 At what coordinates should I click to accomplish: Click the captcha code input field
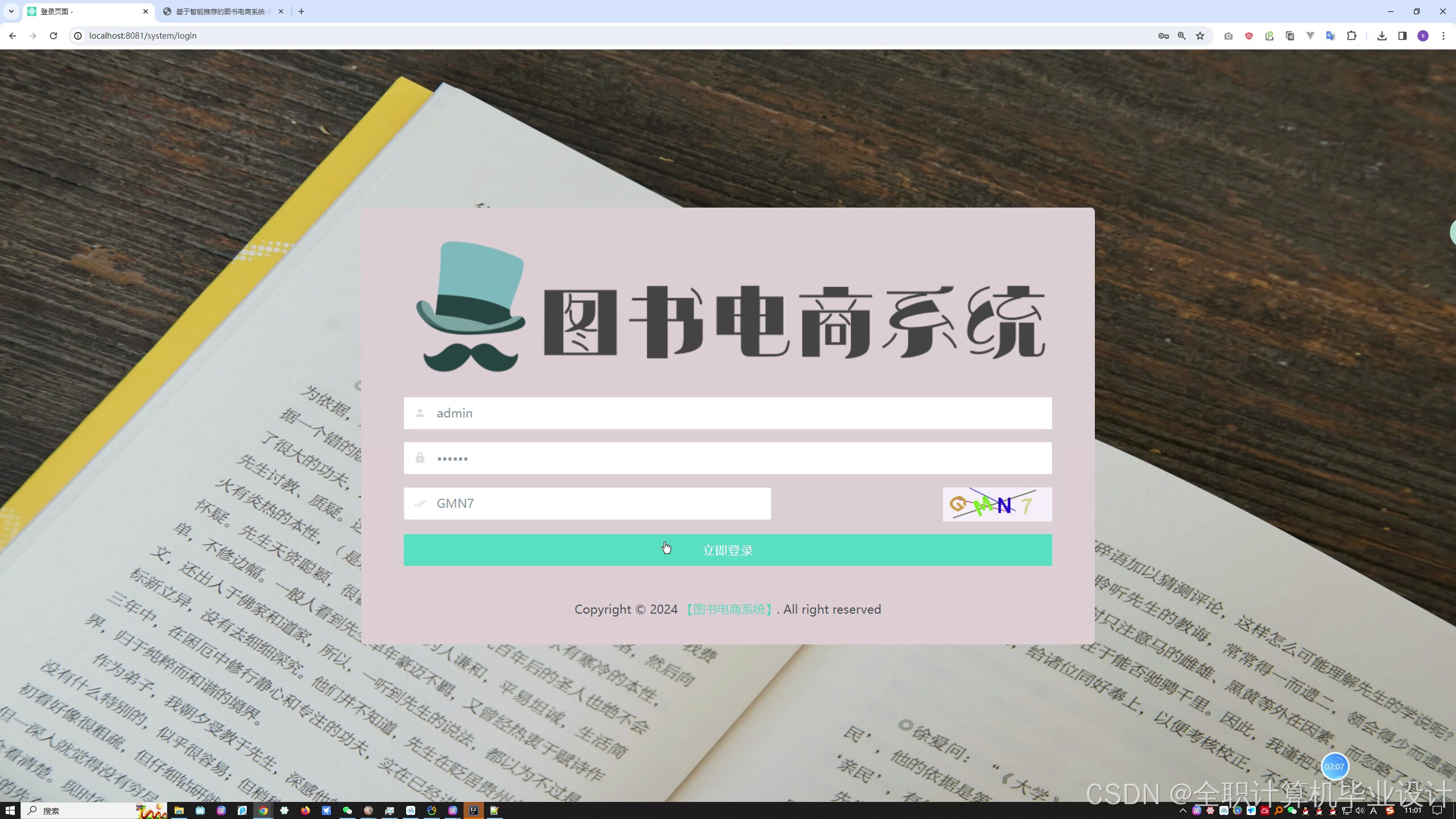tap(587, 503)
